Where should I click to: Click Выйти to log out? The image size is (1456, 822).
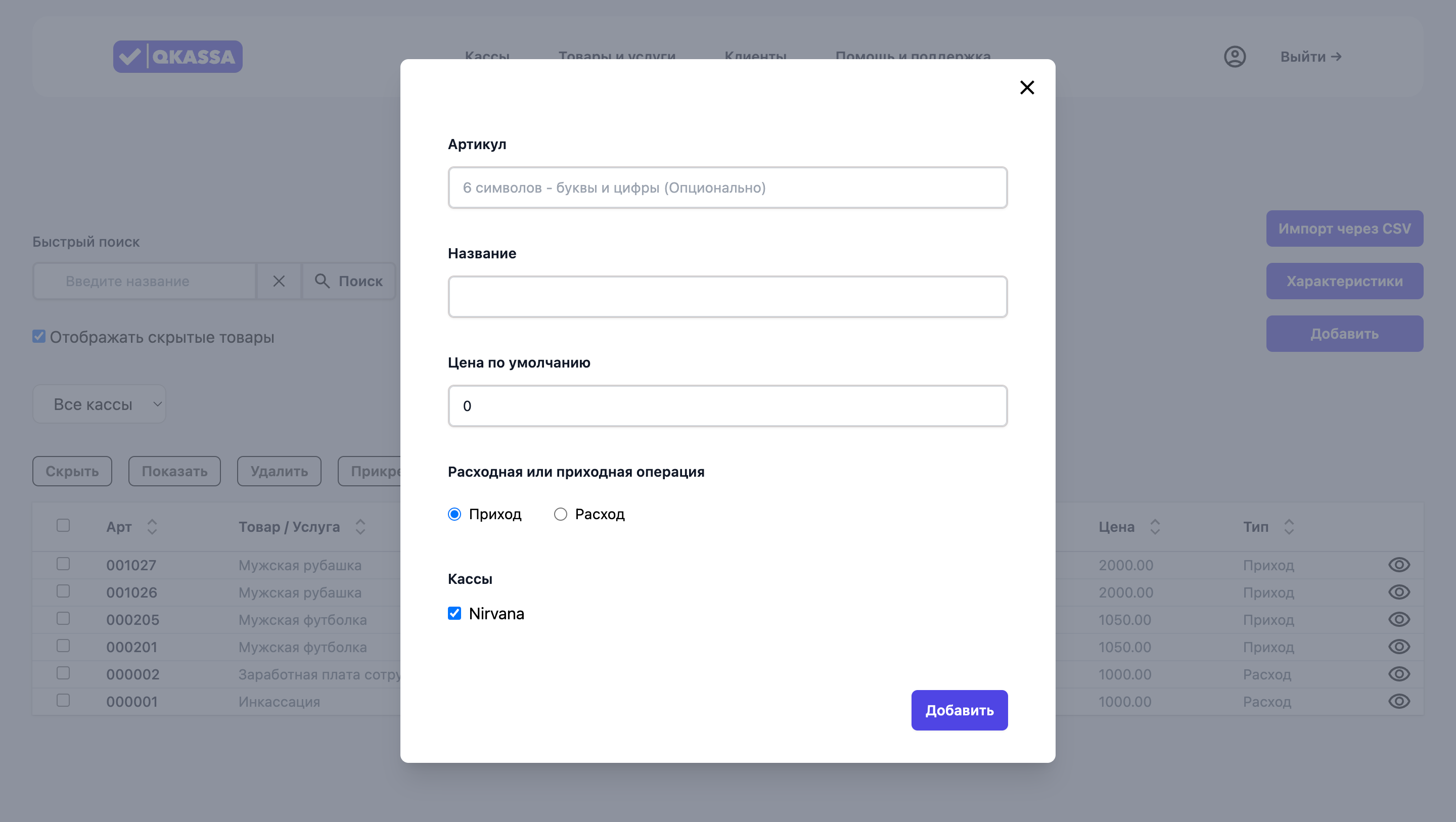(1310, 57)
